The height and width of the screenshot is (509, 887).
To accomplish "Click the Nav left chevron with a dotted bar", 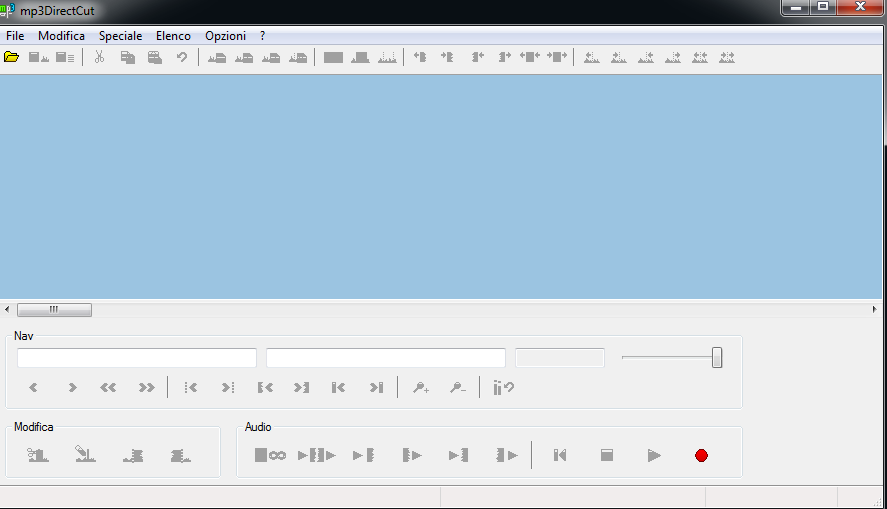I will click(x=191, y=387).
